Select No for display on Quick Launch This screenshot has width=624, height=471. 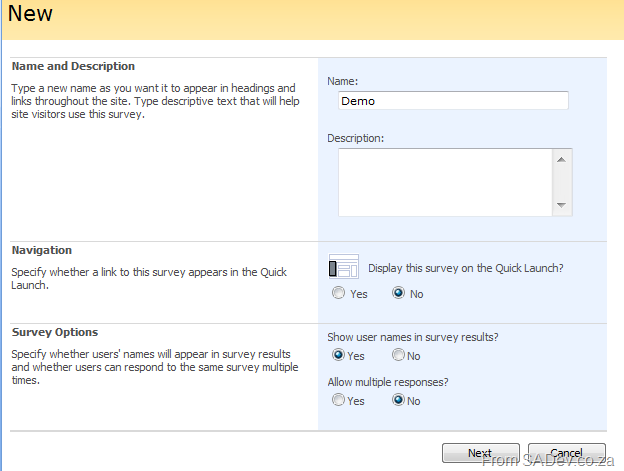[x=399, y=294]
